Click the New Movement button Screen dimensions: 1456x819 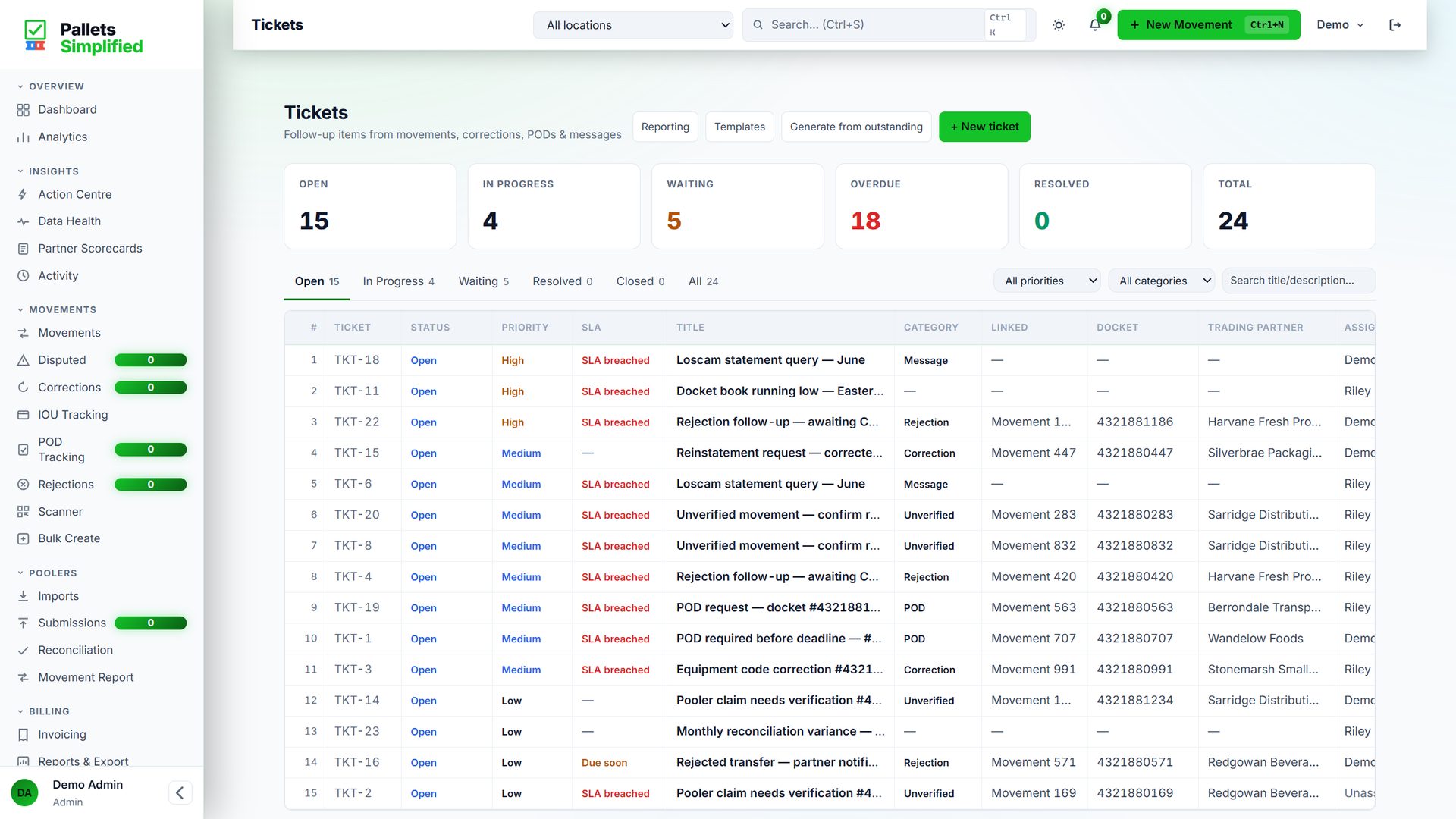[x=1209, y=25]
